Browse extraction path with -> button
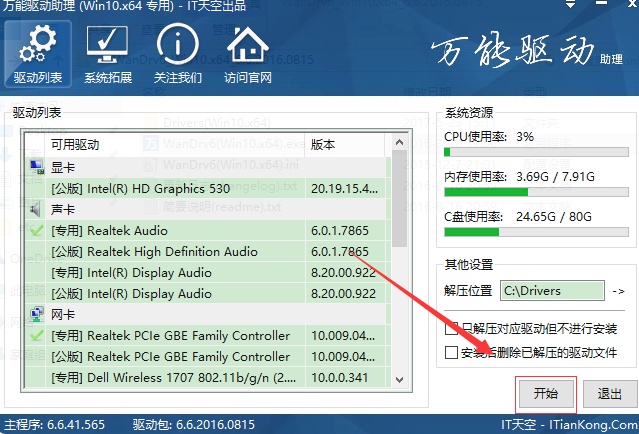The image size is (639, 434). pos(618,291)
